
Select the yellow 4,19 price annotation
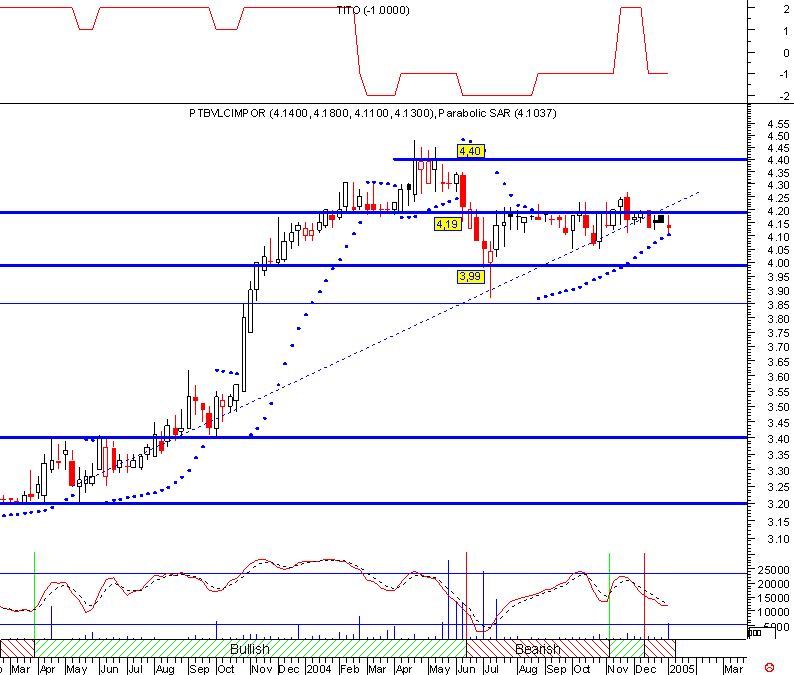coord(448,224)
